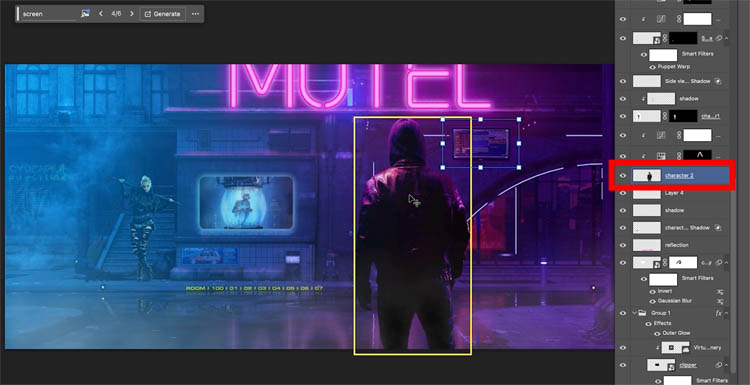750x385 pixels.
Task: Click the Puppet Warp filter label
Action: [675, 67]
